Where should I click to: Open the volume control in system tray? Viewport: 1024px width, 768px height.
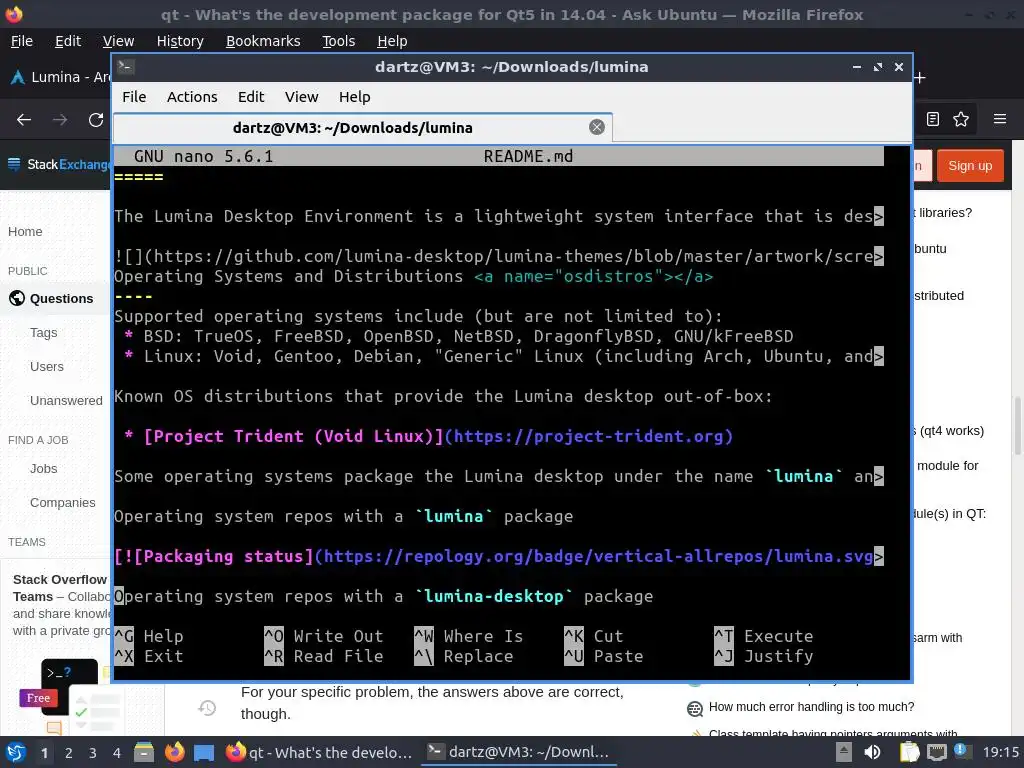(872, 752)
